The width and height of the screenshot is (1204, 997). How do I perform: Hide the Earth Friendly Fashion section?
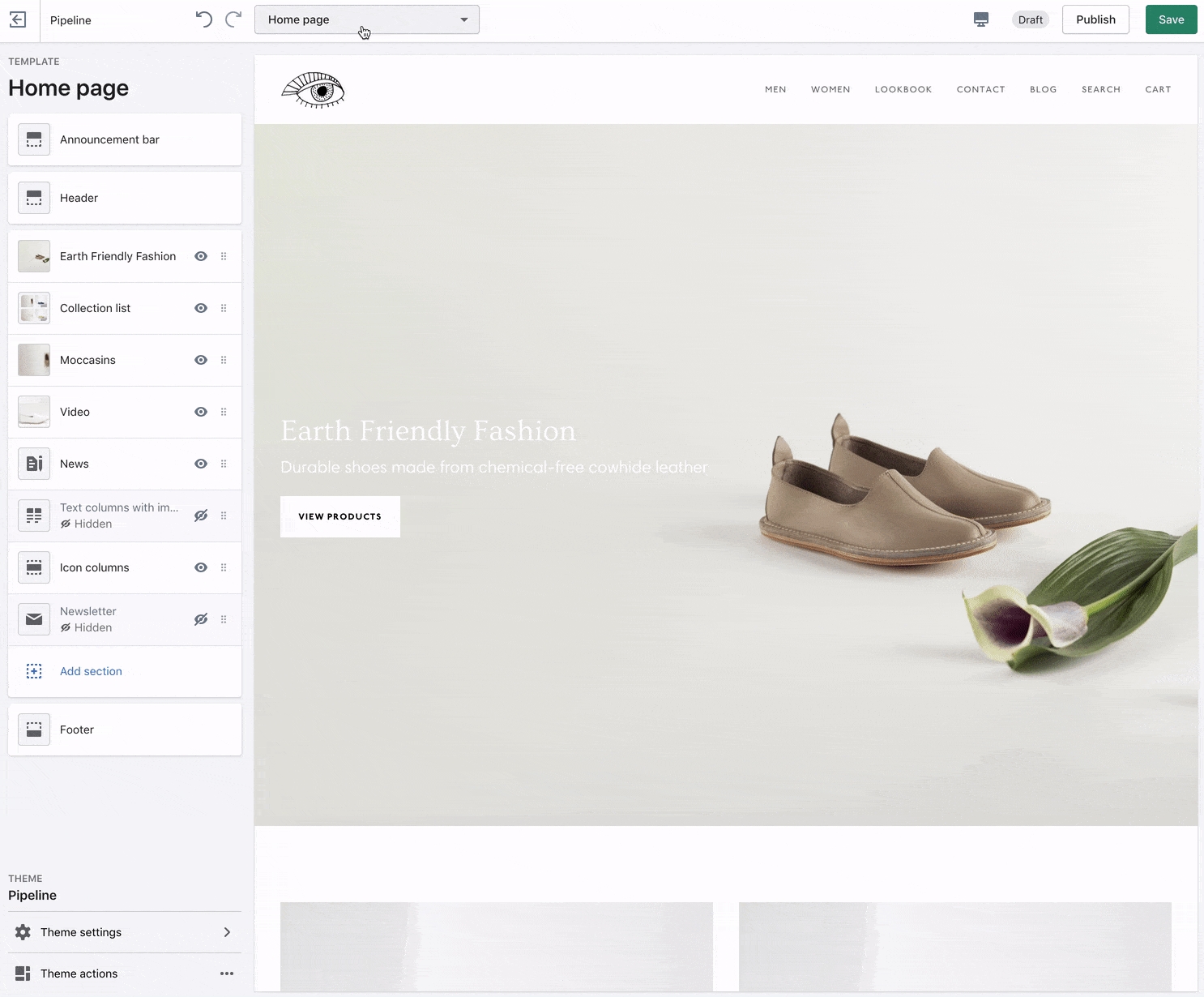point(201,256)
